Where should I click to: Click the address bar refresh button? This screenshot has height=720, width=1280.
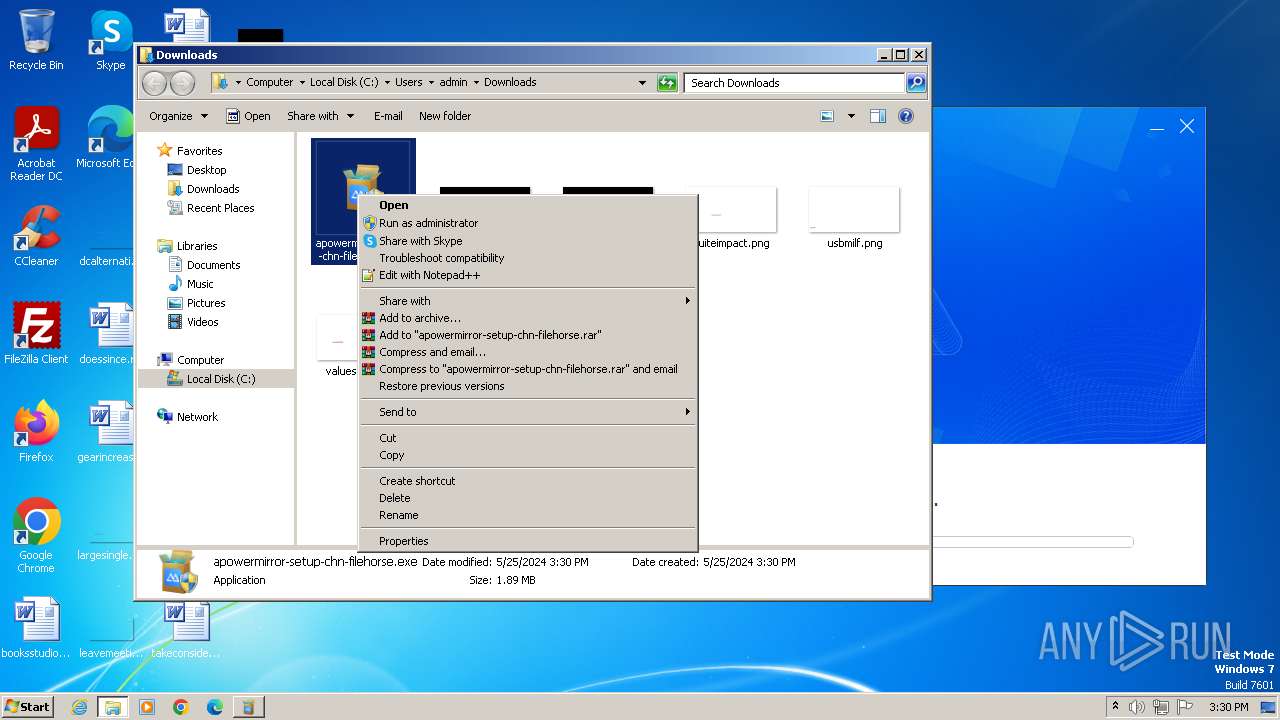click(667, 83)
